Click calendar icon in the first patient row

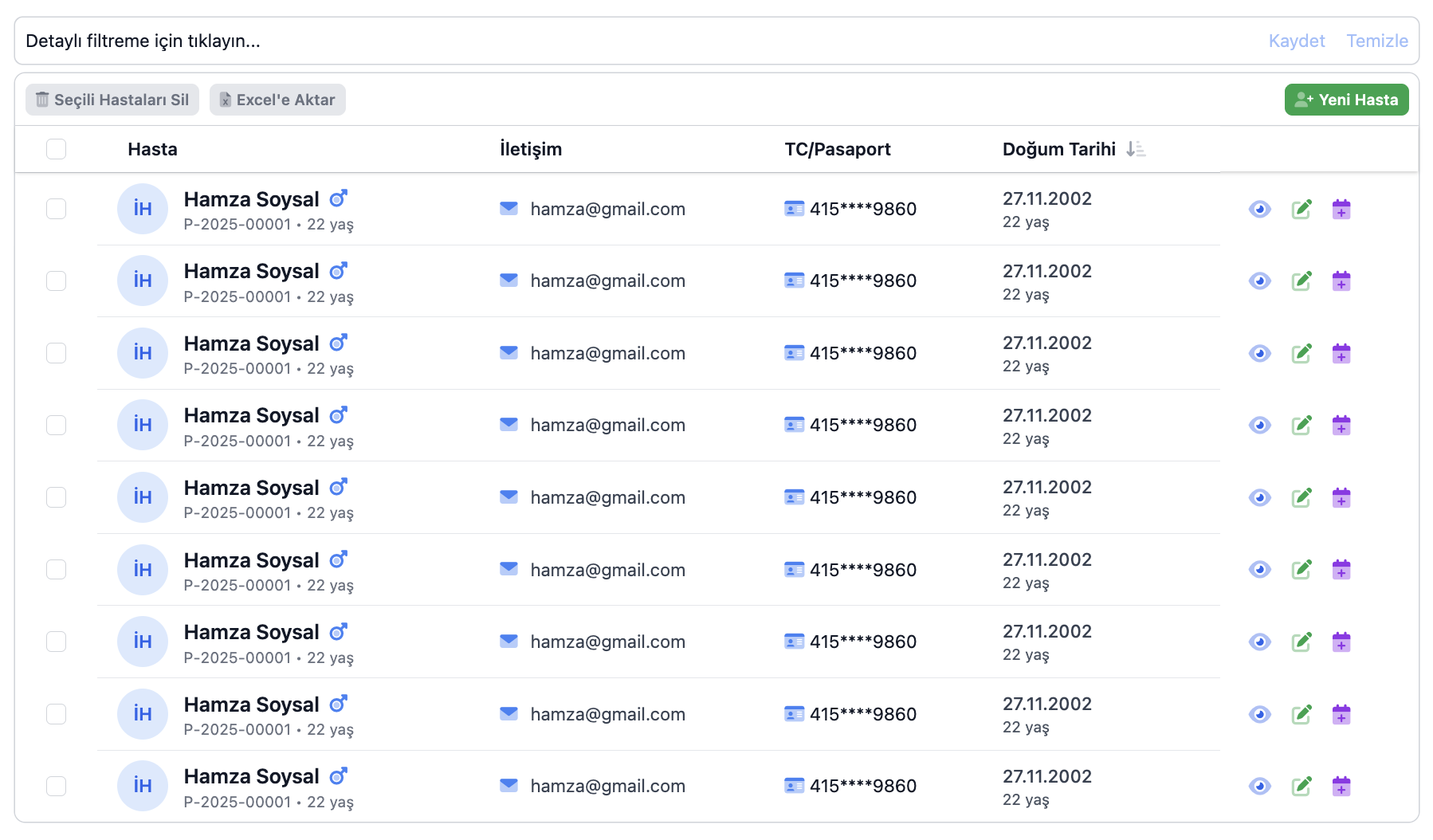point(1341,210)
